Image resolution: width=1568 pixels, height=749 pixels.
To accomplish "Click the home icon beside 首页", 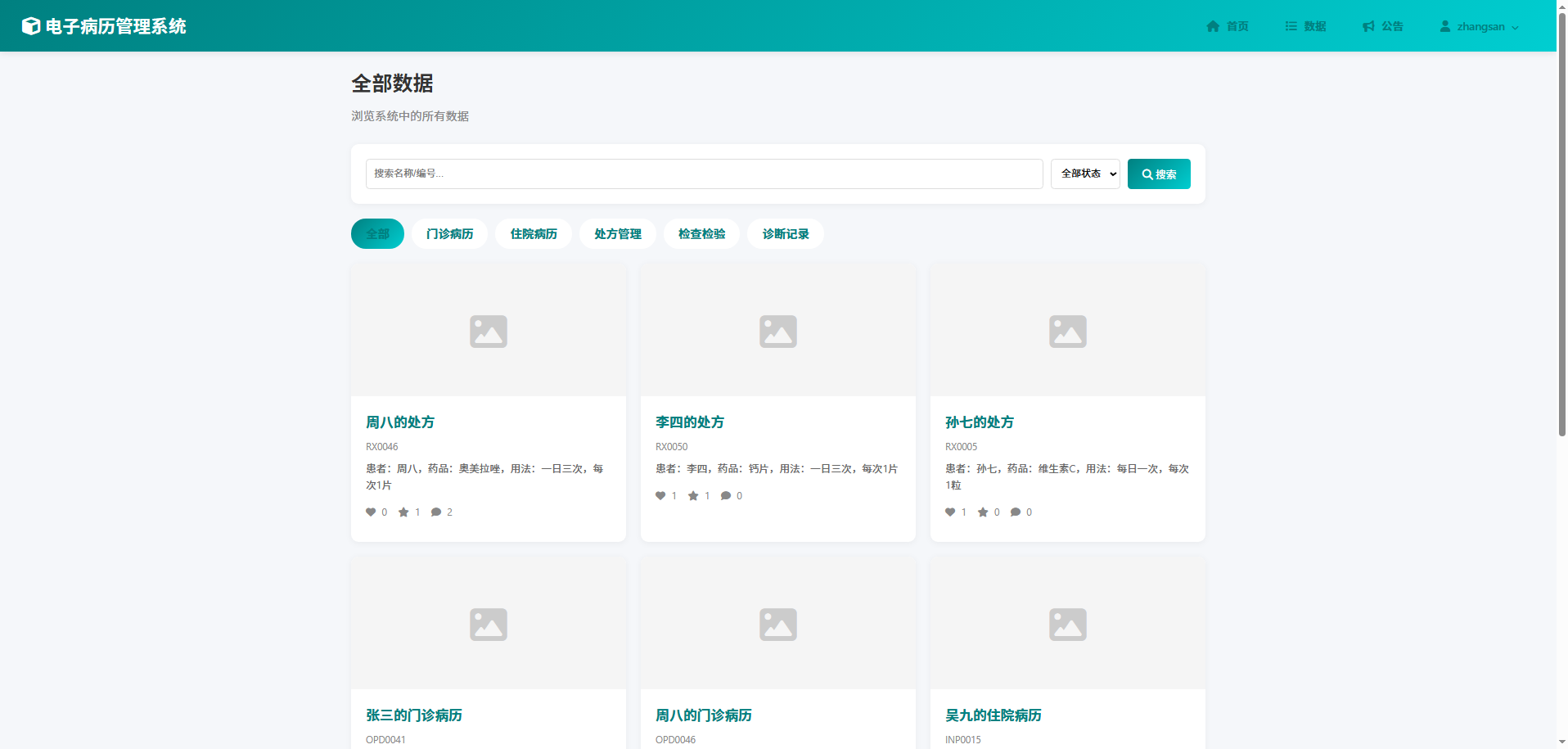I will pyautogui.click(x=1213, y=26).
